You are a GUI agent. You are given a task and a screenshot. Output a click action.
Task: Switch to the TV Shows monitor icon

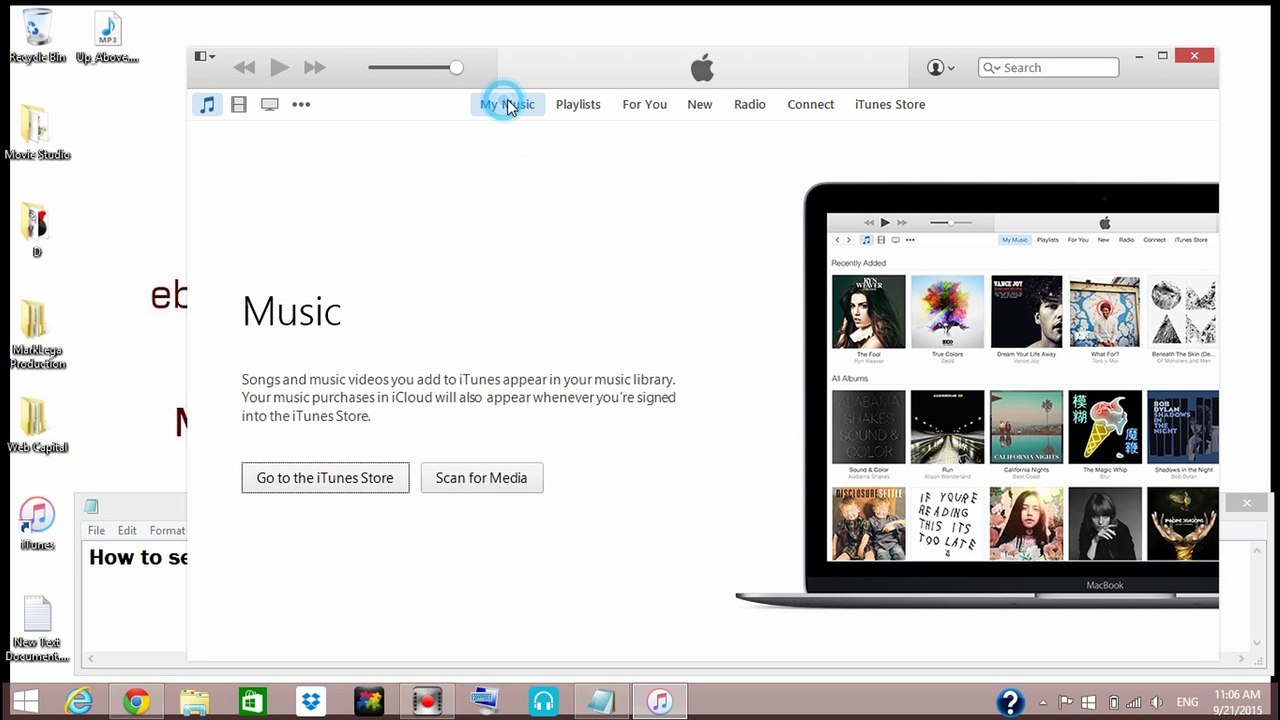coord(270,104)
